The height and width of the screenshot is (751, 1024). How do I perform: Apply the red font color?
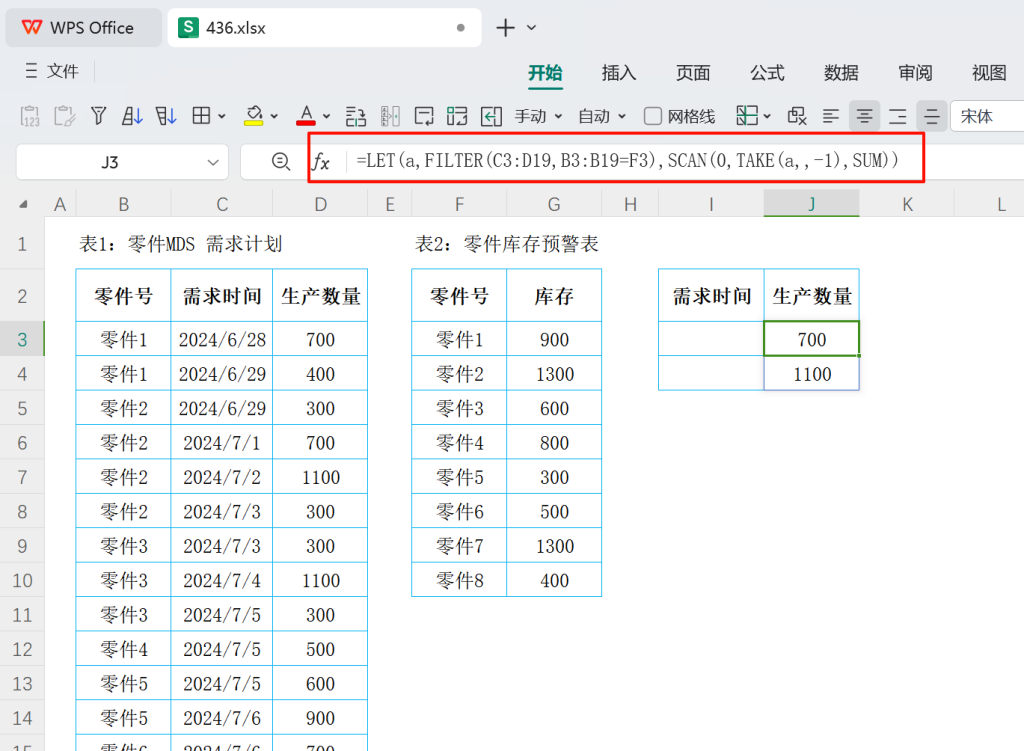point(306,116)
